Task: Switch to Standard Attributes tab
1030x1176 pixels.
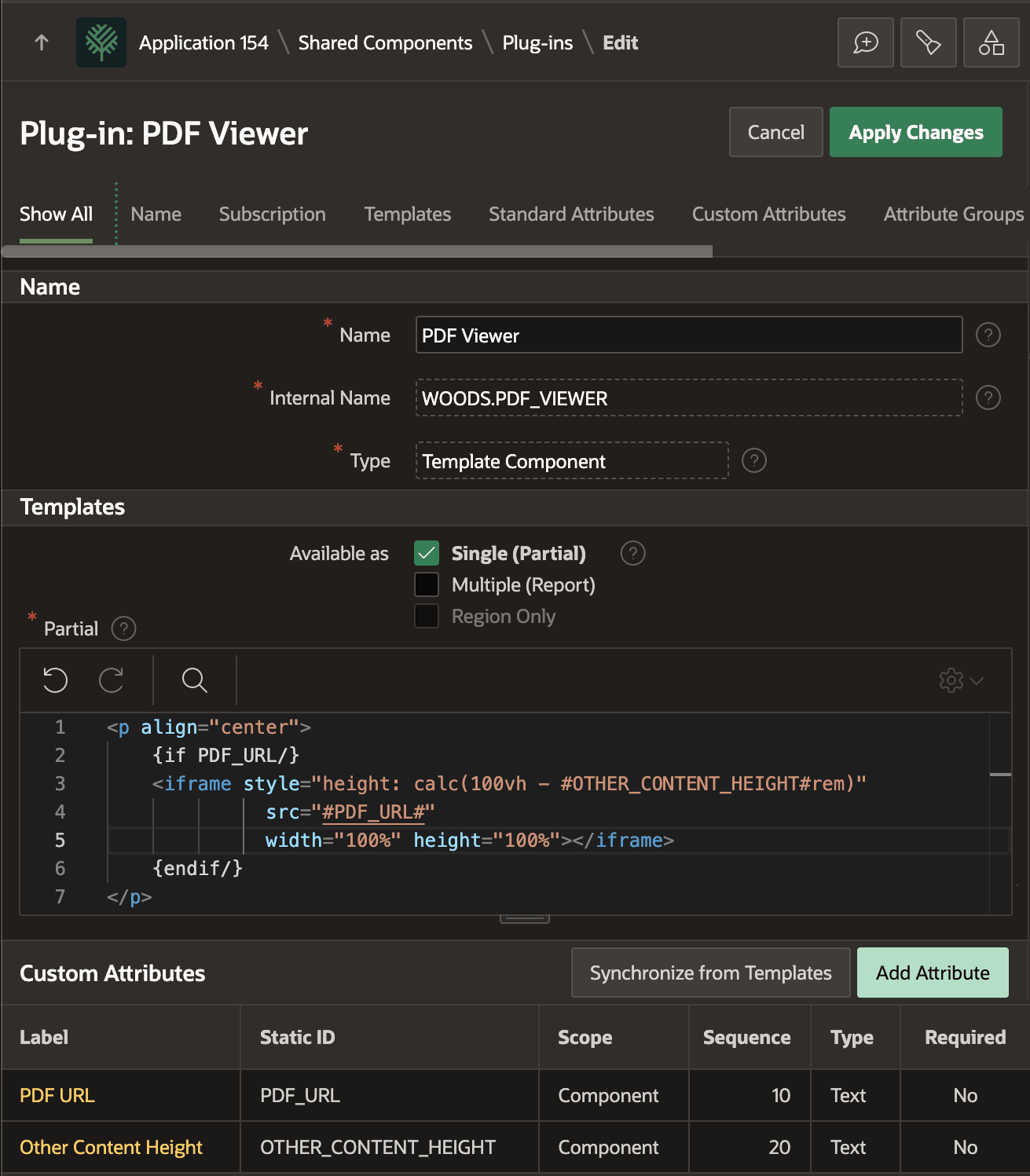Action: point(571,214)
